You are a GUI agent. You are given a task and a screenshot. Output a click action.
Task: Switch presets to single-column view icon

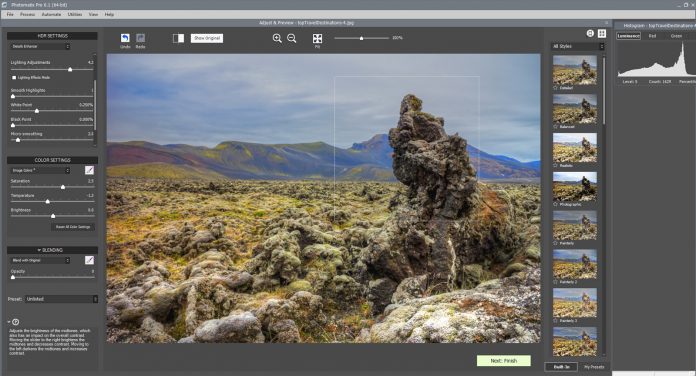tap(590, 33)
